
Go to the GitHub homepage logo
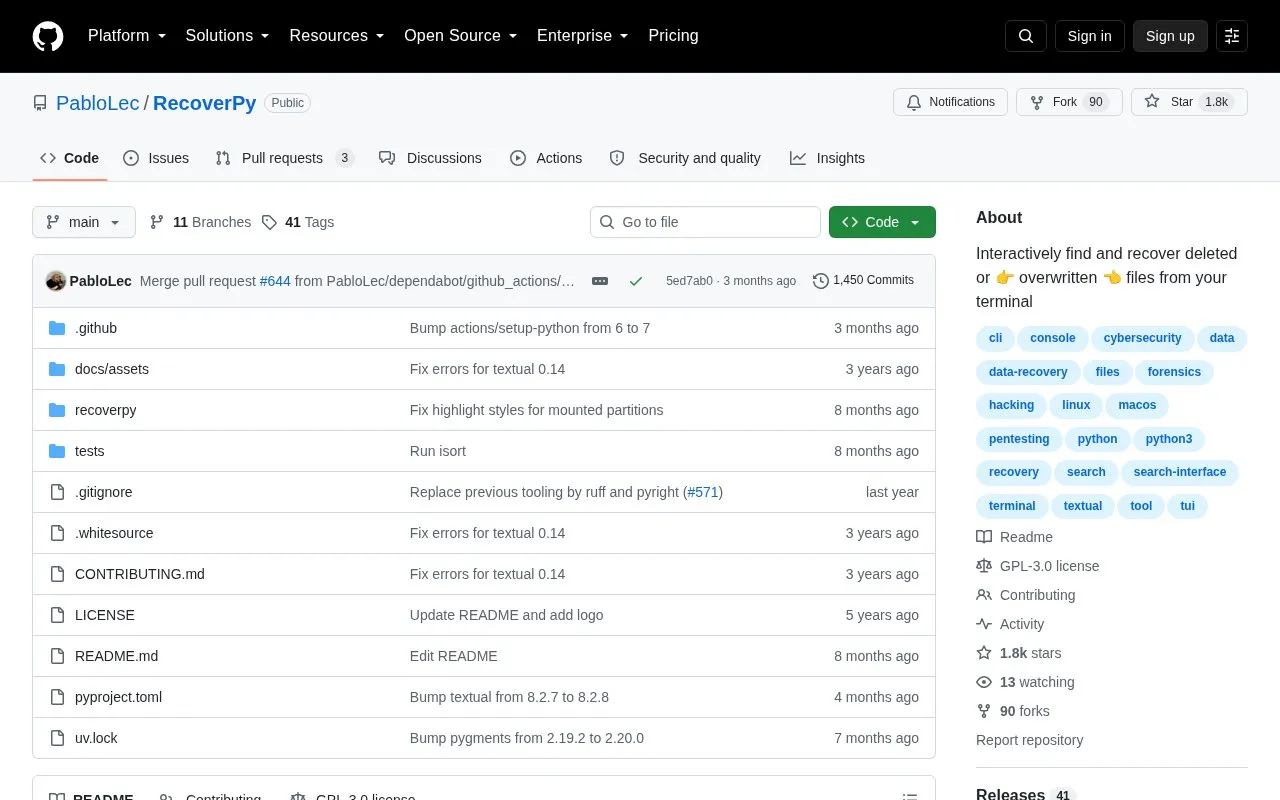pyautogui.click(x=48, y=36)
